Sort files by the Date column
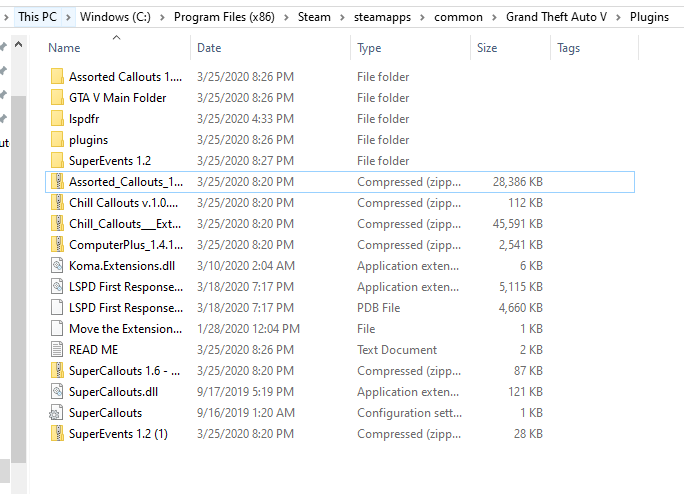The width and height of the screenshot is (684, 494). pos(209,48)
